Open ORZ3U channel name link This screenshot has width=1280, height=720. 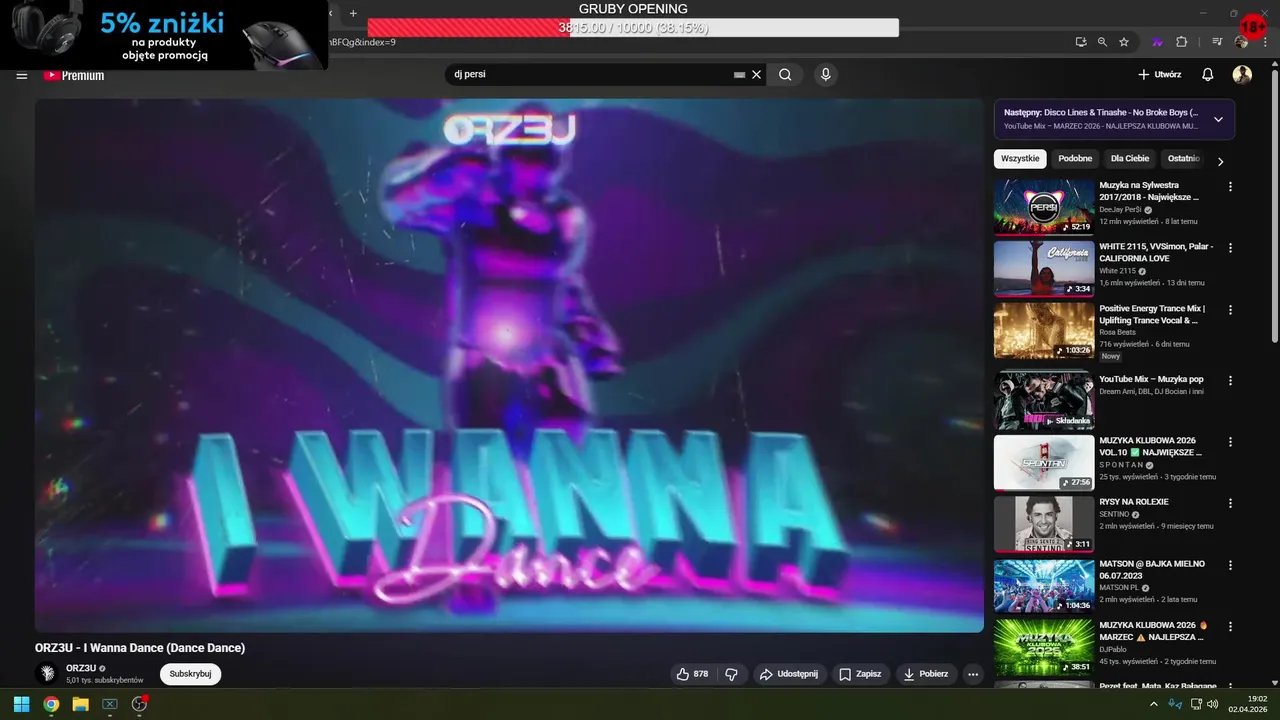[x=81, y=668]
